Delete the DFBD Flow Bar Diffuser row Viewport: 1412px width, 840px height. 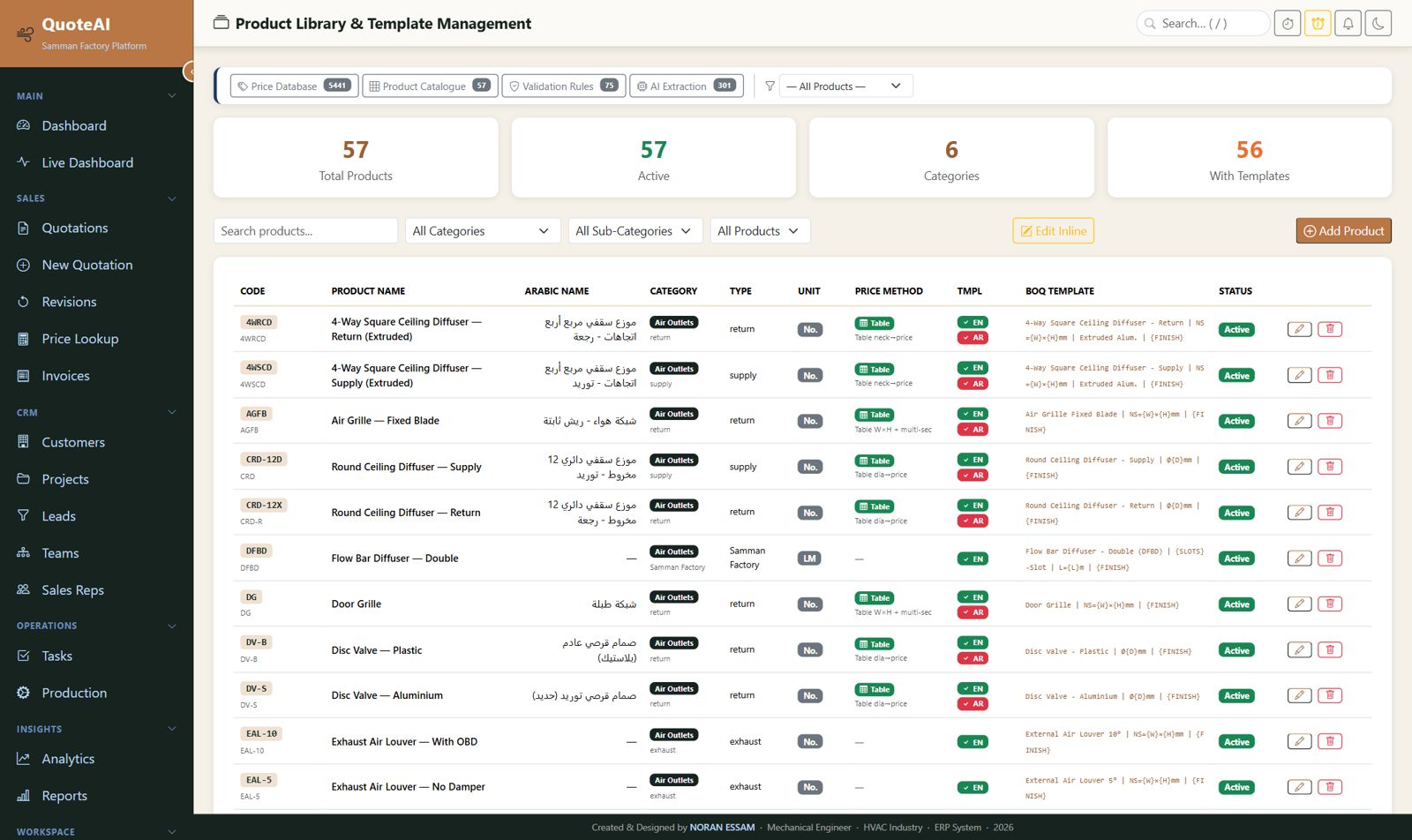click(x=1330, y=559)
